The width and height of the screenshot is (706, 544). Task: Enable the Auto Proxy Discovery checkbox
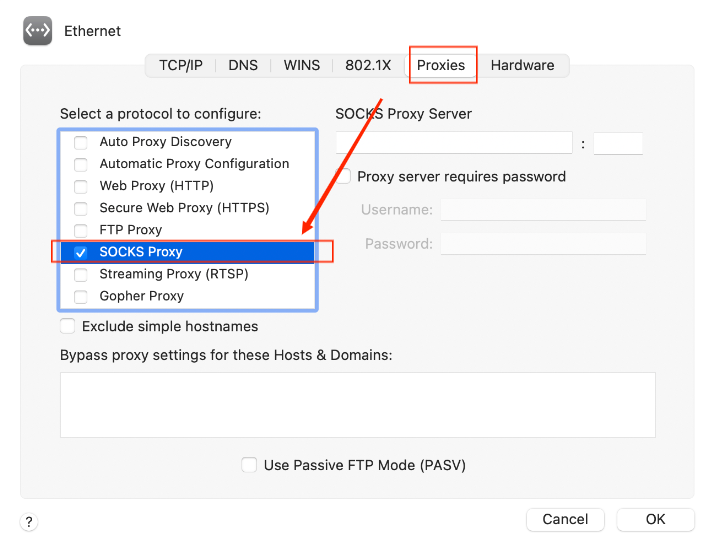pyautogui.click(x=81, y=142)
